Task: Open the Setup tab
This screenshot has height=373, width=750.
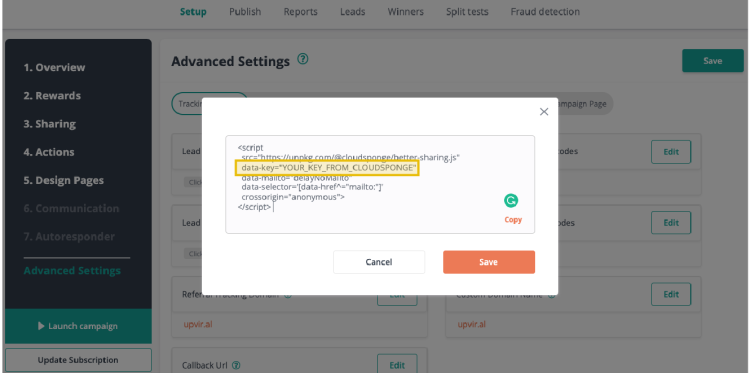Action: pos(193,12)
